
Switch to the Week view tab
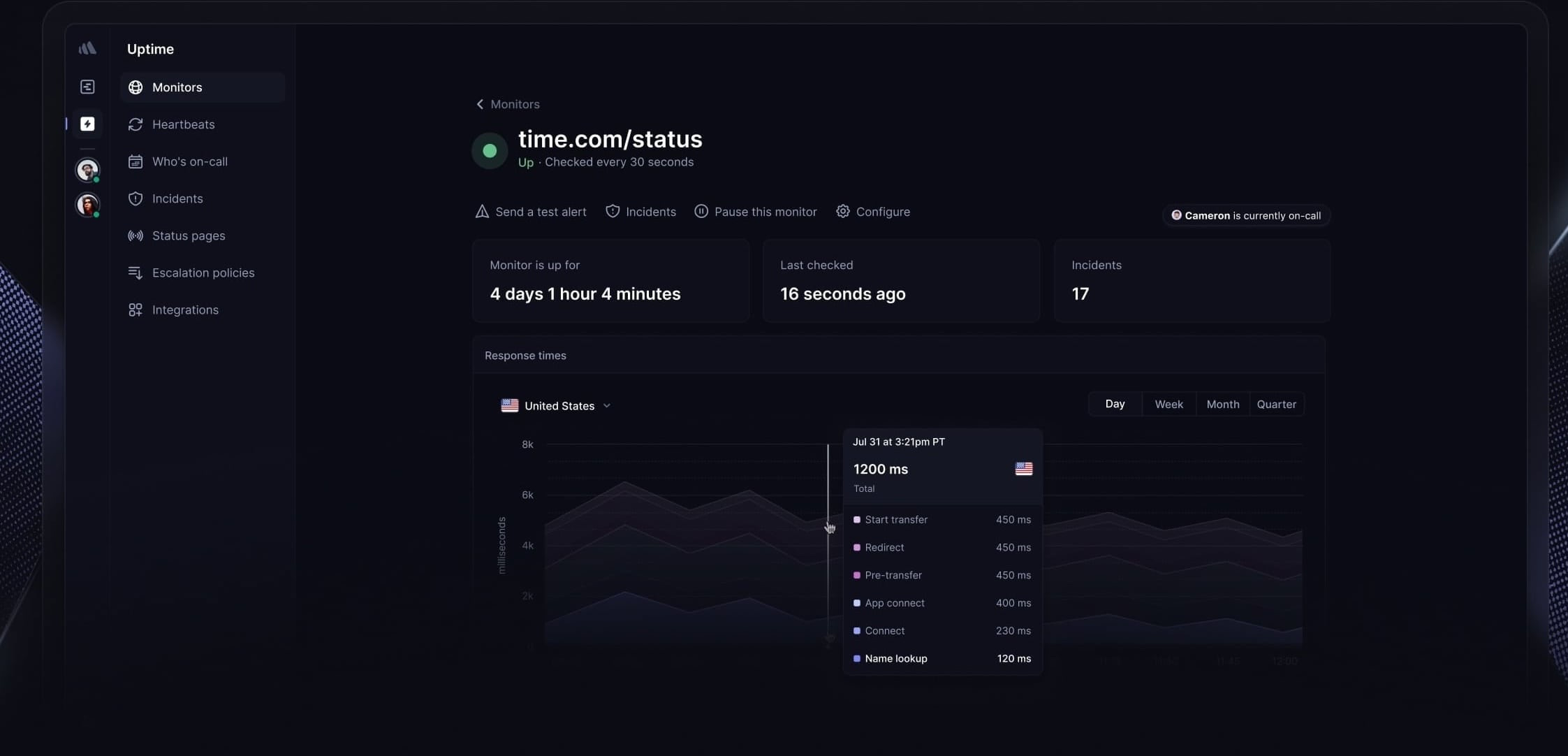point(1168,404)
